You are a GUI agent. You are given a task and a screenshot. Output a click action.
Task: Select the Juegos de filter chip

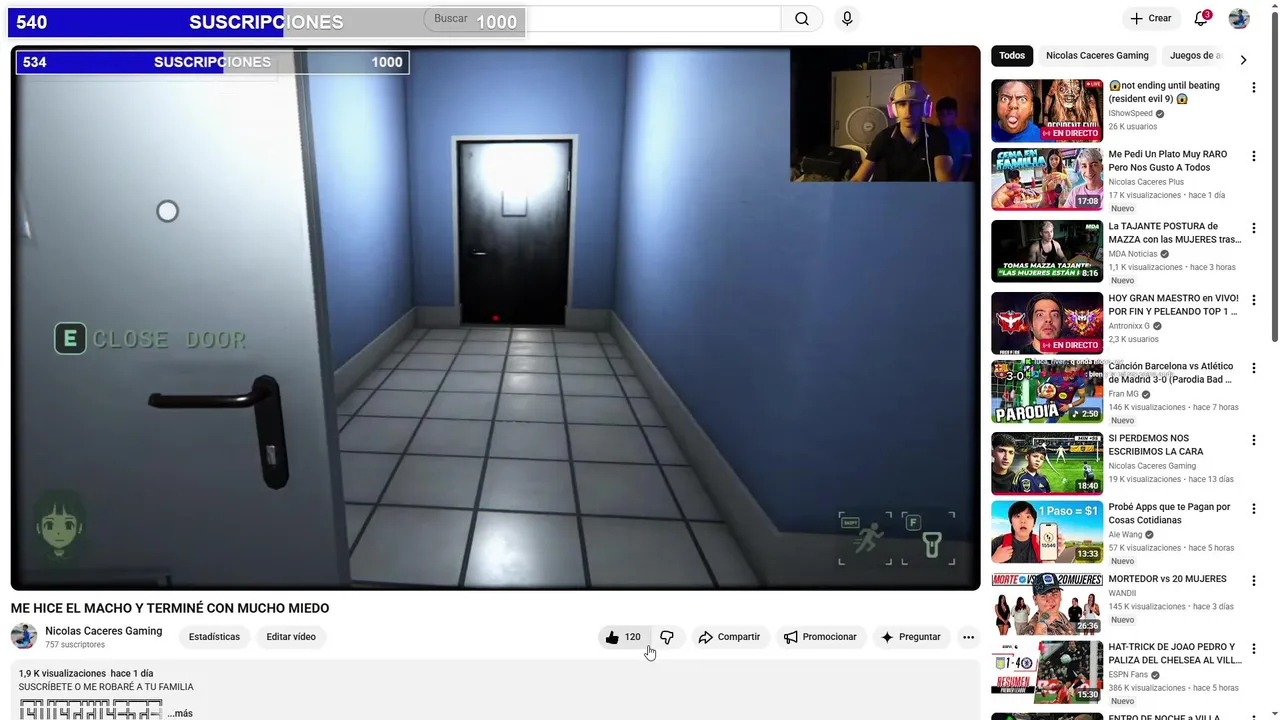1196,56
